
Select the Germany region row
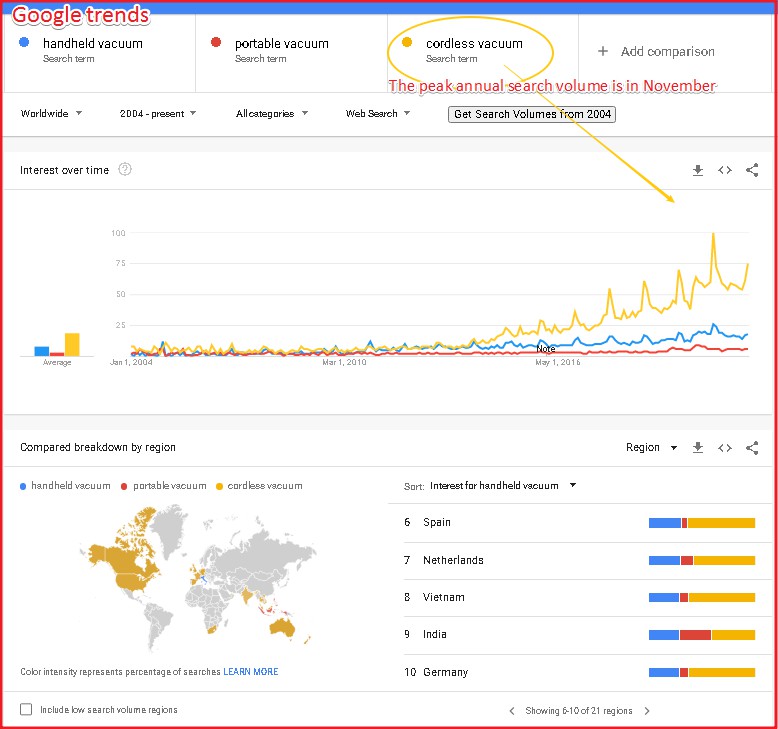point(580,672)
